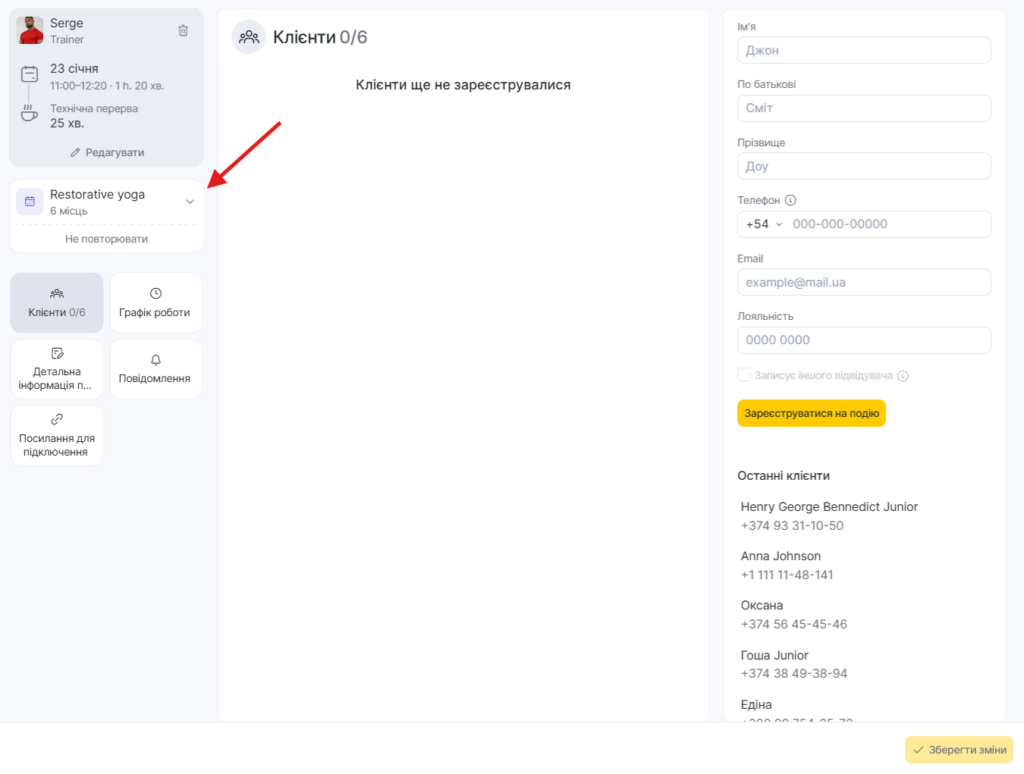Open the Повідомлення tab

tap(155, 369)
